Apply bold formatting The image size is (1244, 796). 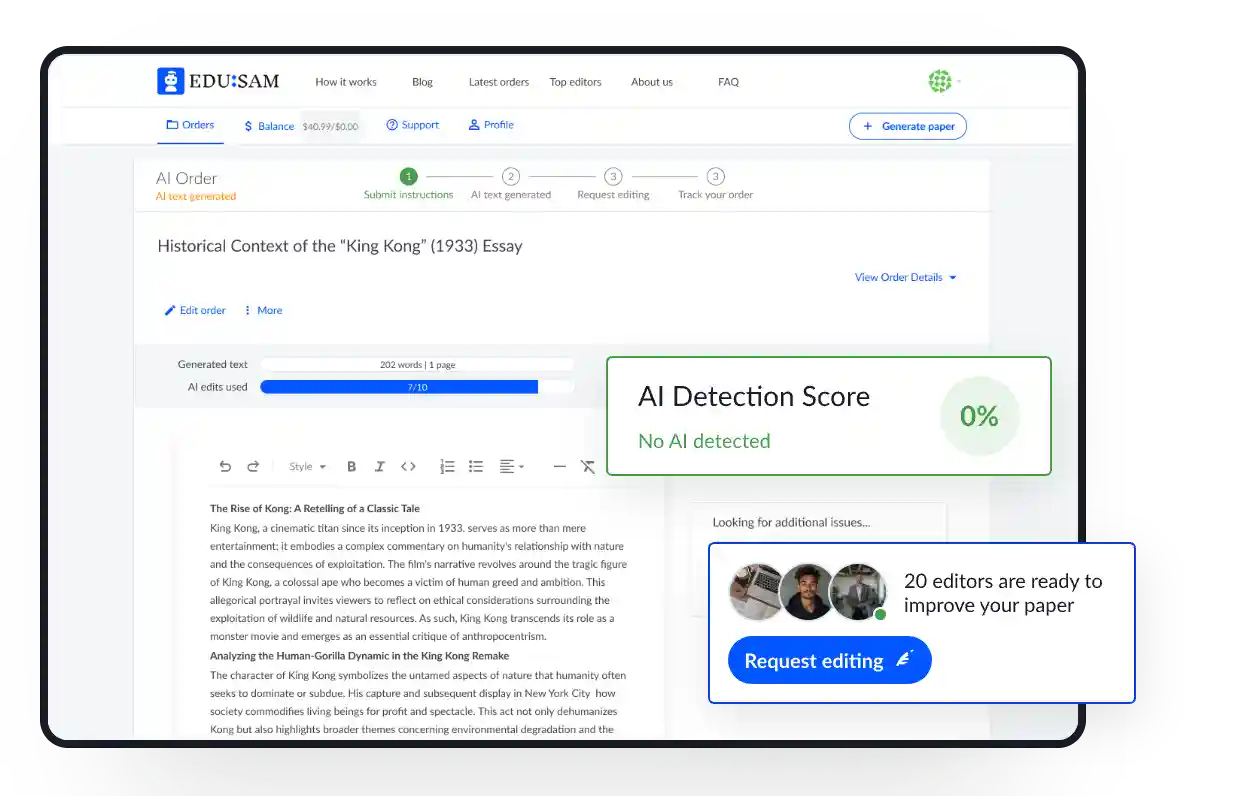pyautogui.click(x=351, y=466)
